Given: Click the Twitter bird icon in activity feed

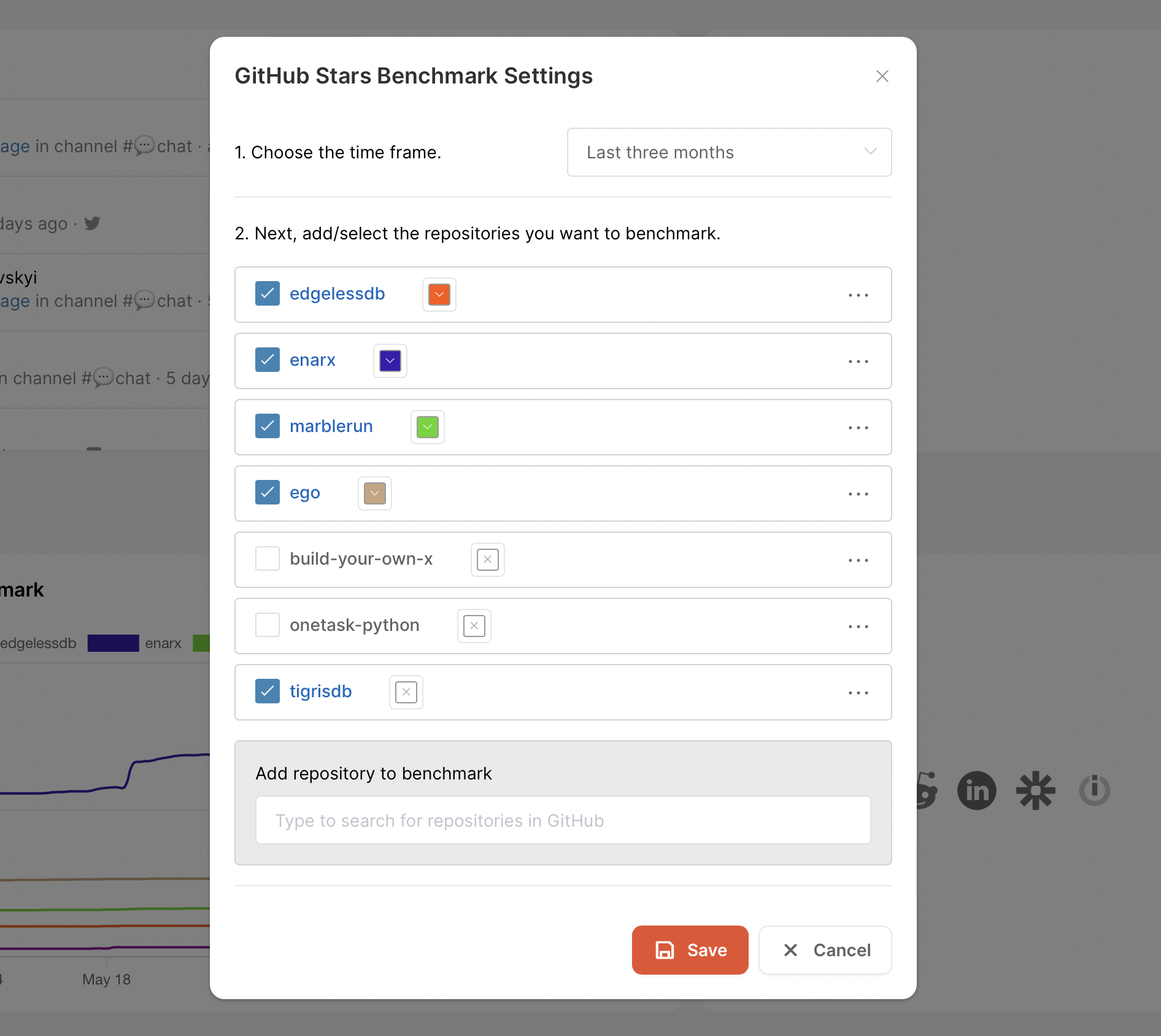Looking at the screenshot, I should (92, 223).
